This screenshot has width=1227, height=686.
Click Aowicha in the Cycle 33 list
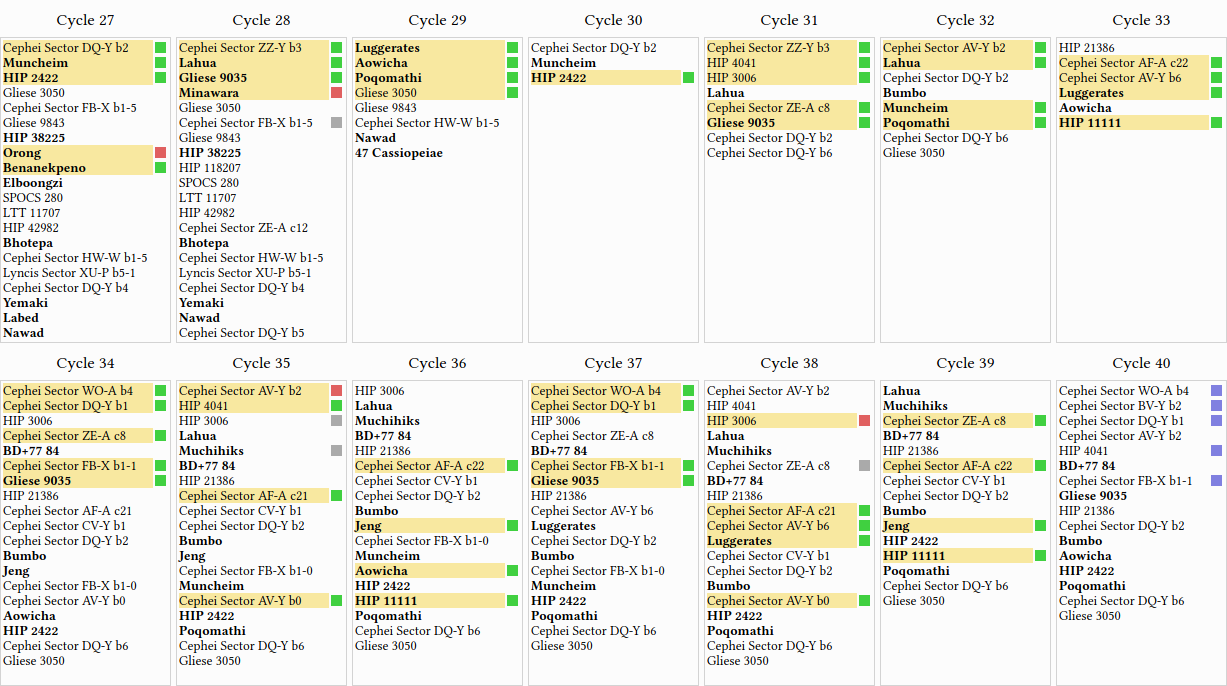[1085, 108]
